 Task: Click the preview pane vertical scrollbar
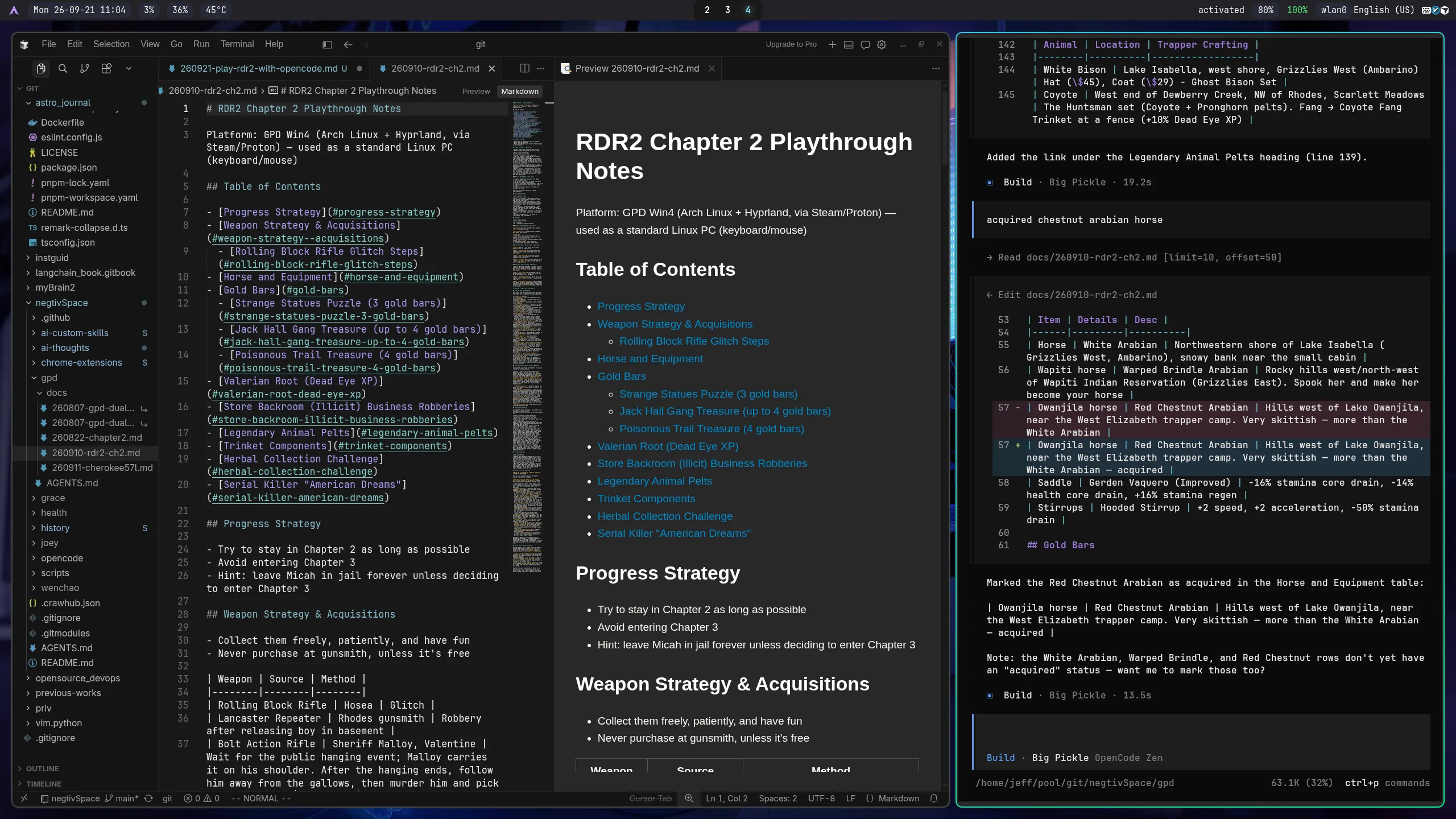pos(945,127)
